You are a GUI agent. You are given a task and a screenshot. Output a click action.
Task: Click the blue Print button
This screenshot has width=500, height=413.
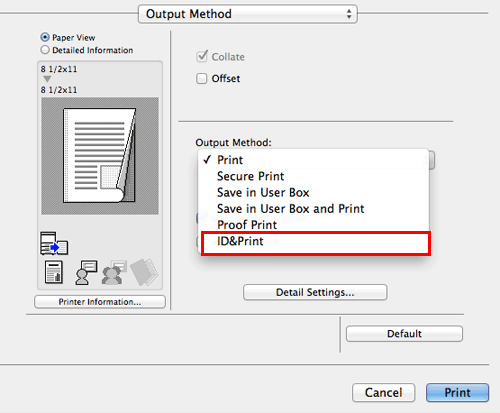[457, 393]
